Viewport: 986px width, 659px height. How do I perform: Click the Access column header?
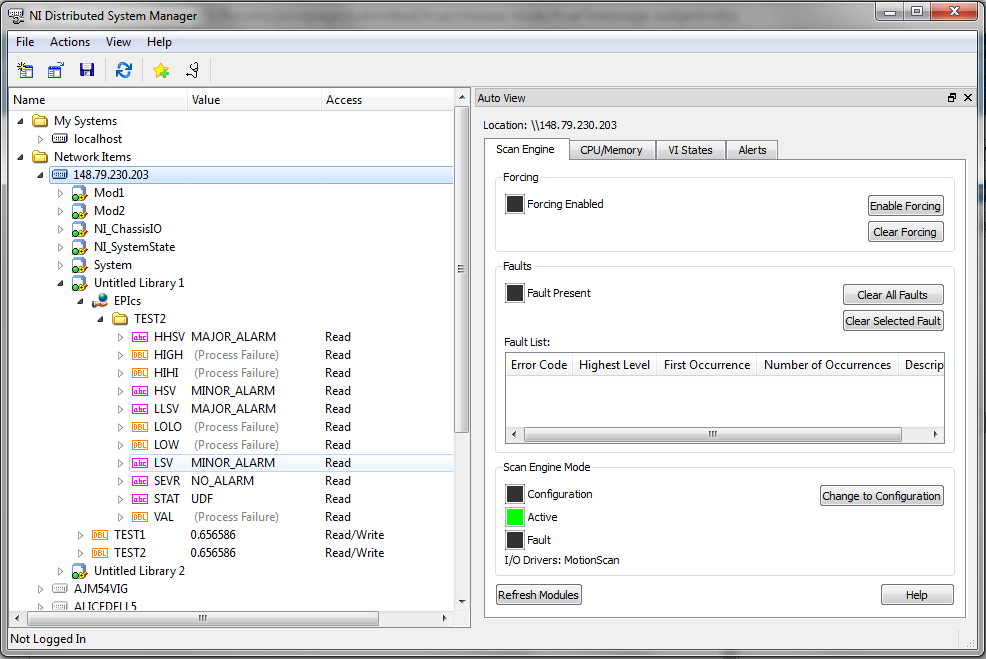coord(387,99)
